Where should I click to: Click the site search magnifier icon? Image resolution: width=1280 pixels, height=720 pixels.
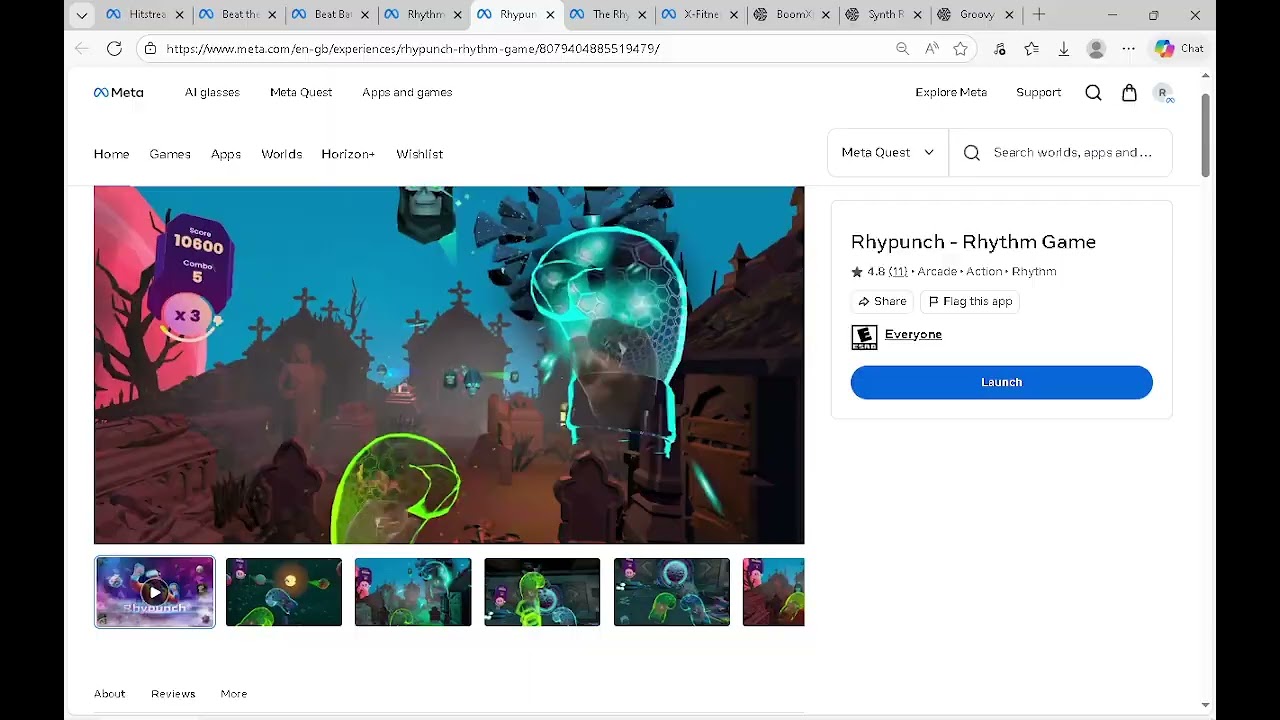1093,92
